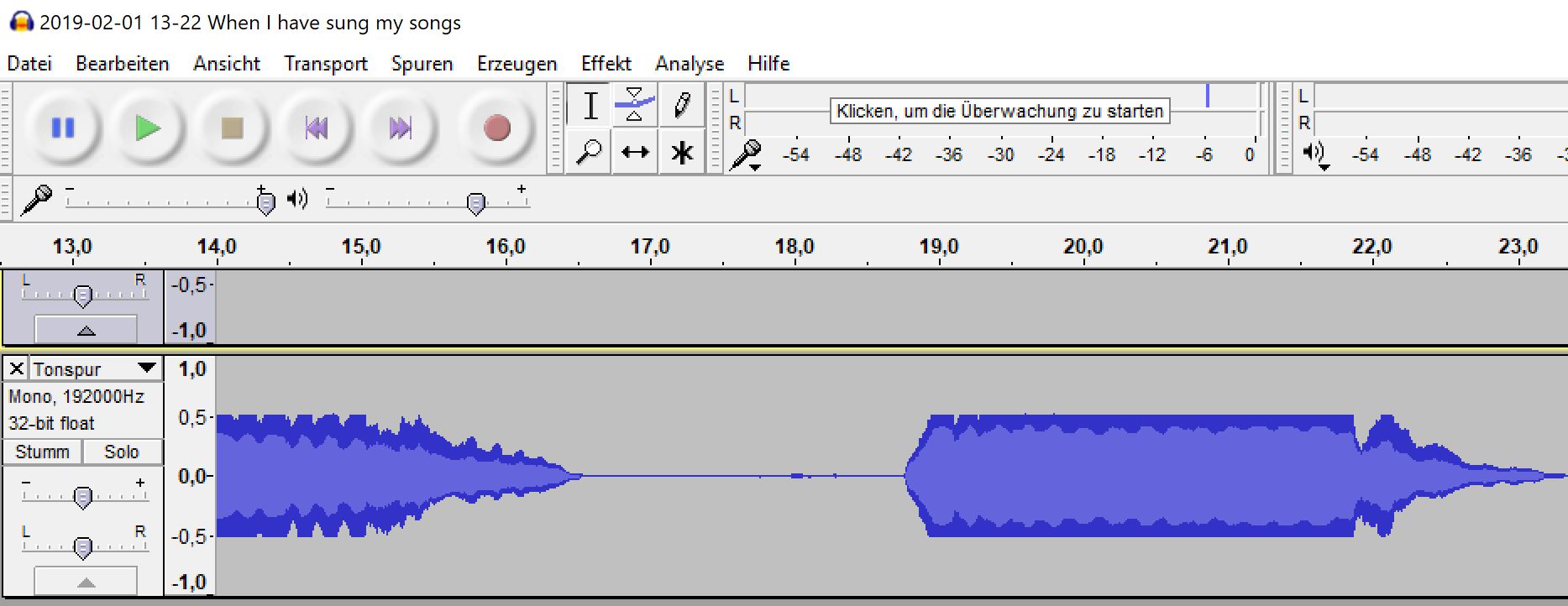
Task: Click 'Klicken, um die Überwachung zu starten' meter
Action: pos(1000,111)
